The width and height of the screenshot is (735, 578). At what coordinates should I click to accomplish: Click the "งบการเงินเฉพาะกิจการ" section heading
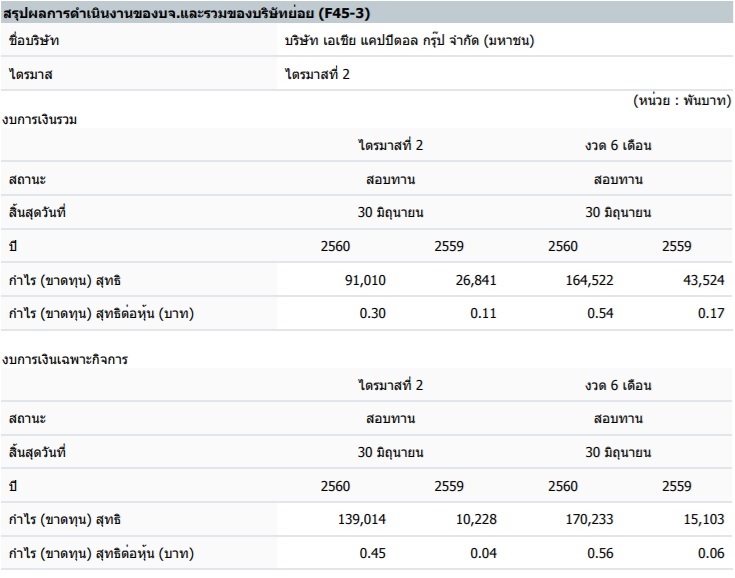[65, 360]
